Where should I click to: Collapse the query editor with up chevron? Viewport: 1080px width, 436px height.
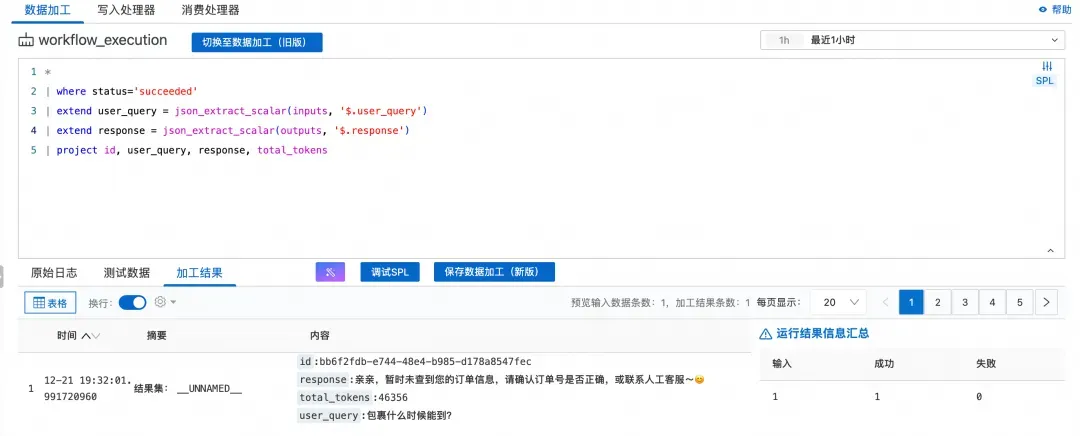click(x=1048, y=250)
